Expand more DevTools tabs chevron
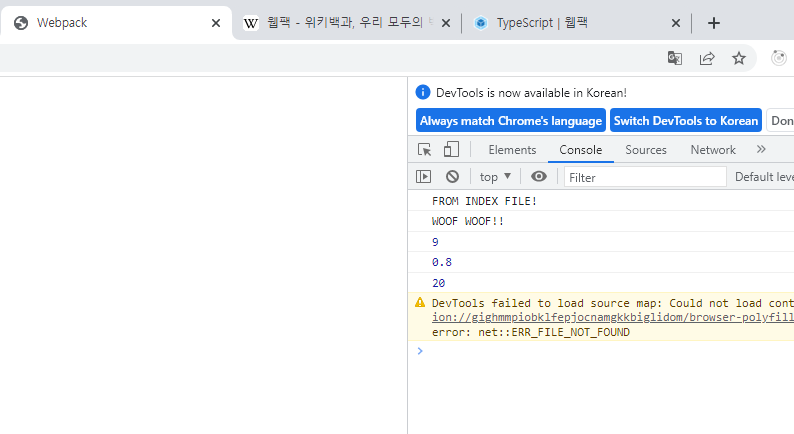Image resolution: width=794 pixels, height=434 pixels. pyautogui.click(x=761, y=149)
